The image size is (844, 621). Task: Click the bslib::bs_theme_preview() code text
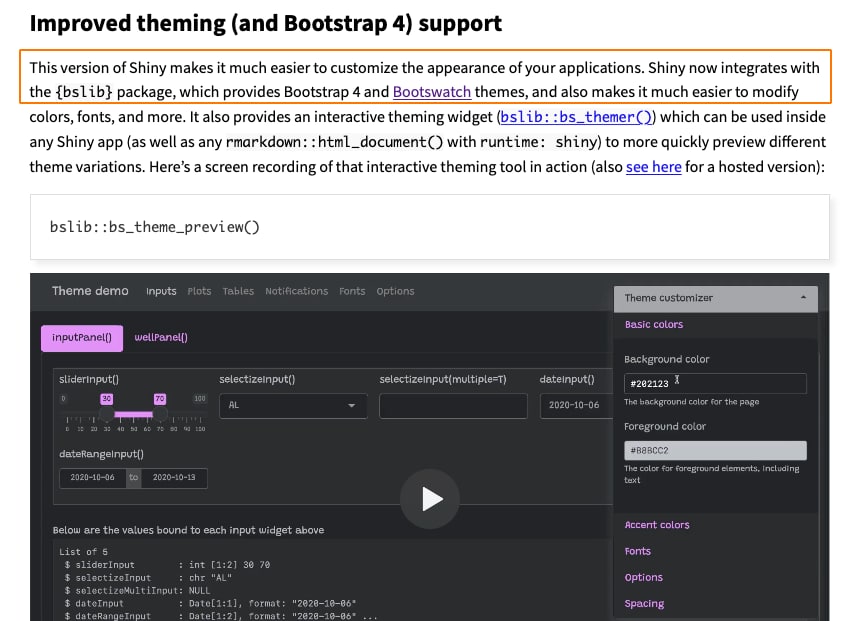(x=154, y=227)
